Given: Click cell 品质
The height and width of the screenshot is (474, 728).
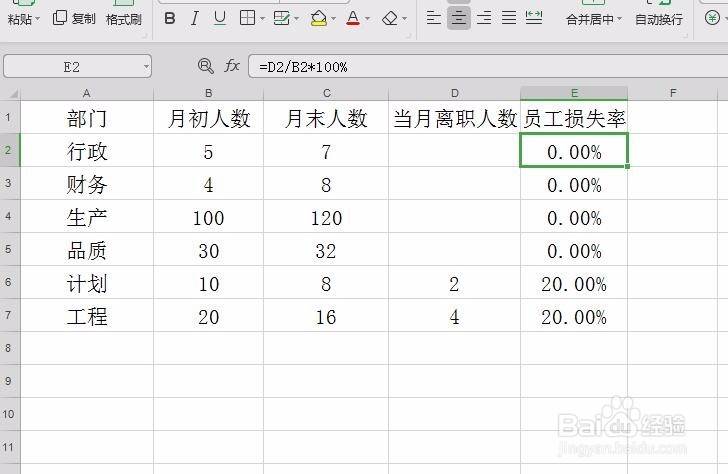Looking at the screenshot, I should pos(87,249).
